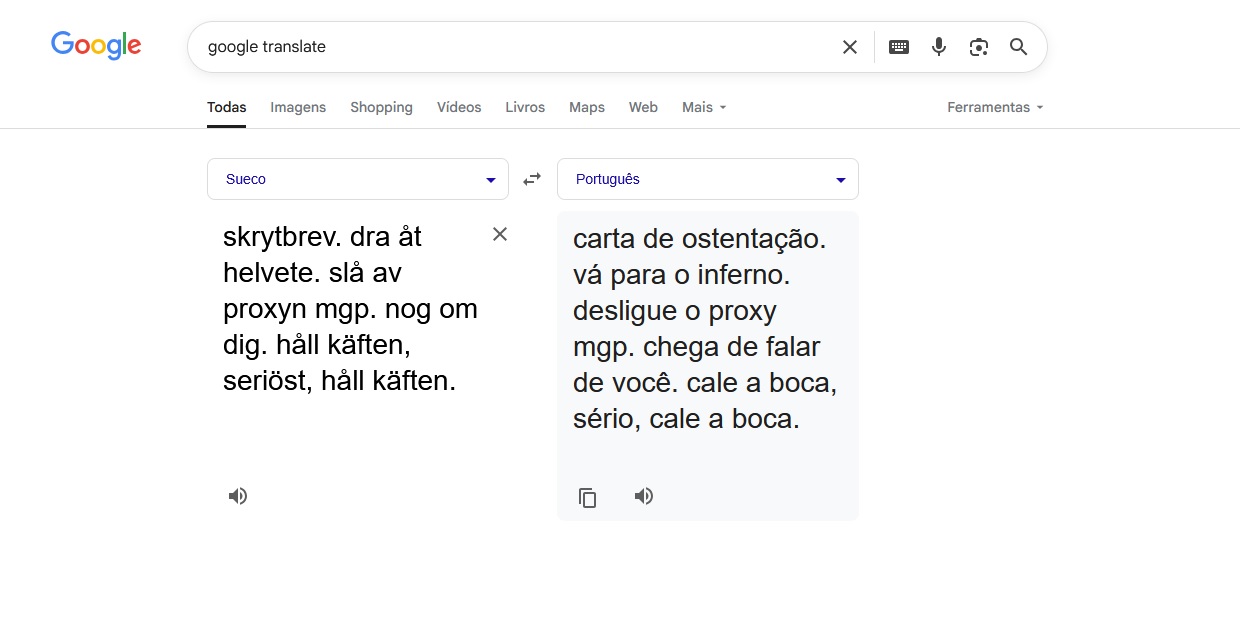Clear the search box with the X icon
Screen dimensions: 1260x626
coord(850,47)
